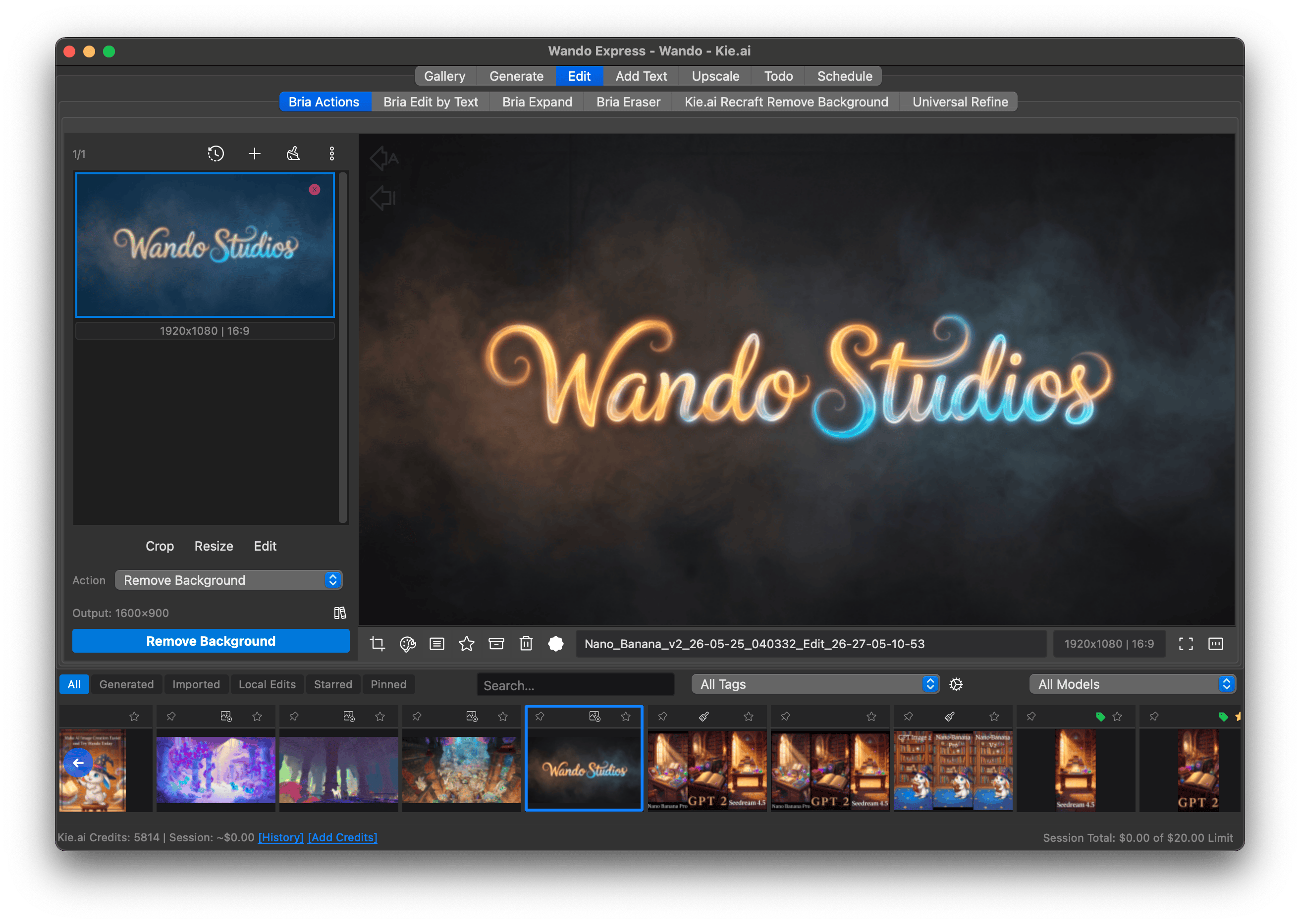
Task: Click the plus icon to add image
Action: [x=255, y=154]
